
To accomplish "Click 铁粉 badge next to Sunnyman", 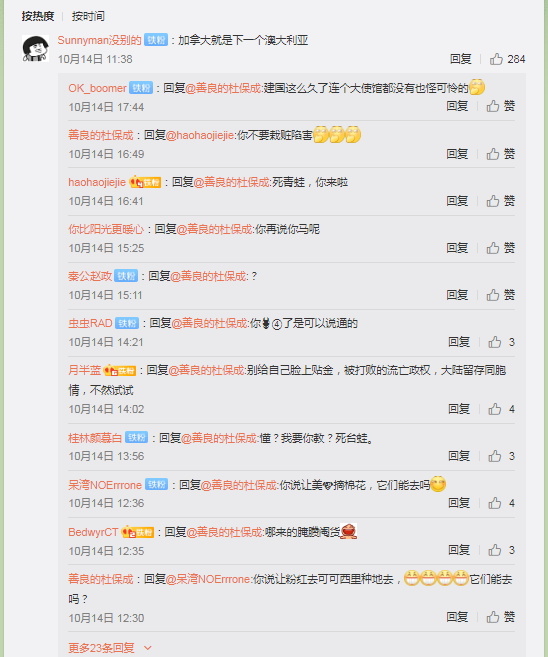I will [156, 40].
